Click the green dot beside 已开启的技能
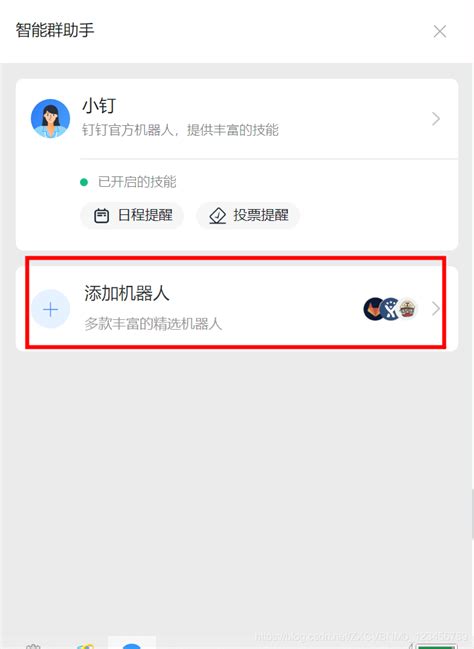The width and height of the screenshot is (474, 649). (x=84, y=182)
